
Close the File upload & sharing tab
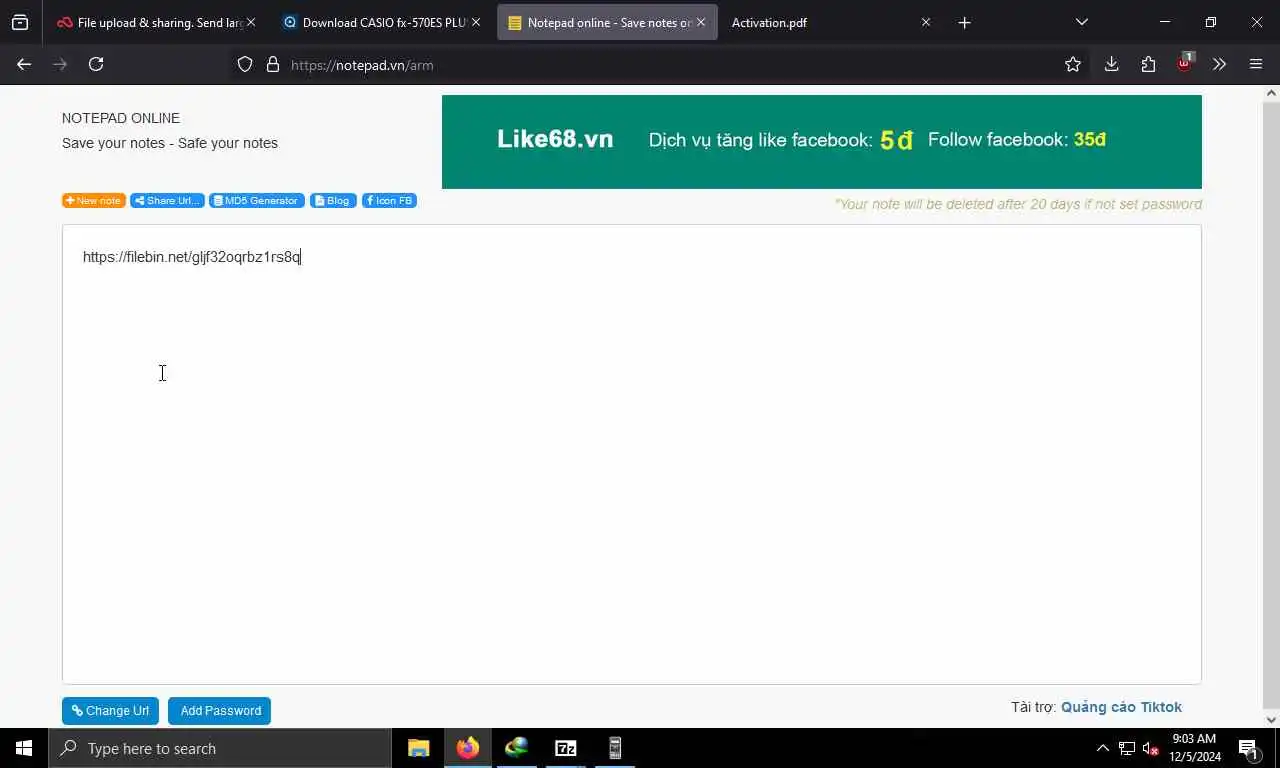[250, 22]
